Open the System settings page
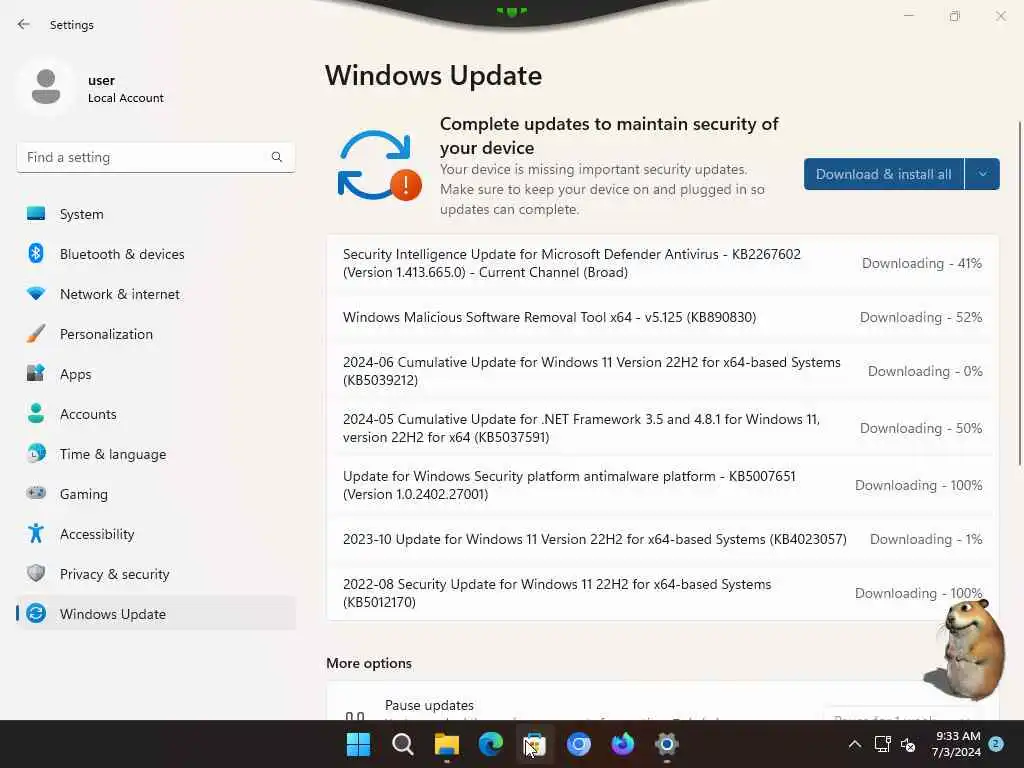1024x768 pixels. coord(156,214)
